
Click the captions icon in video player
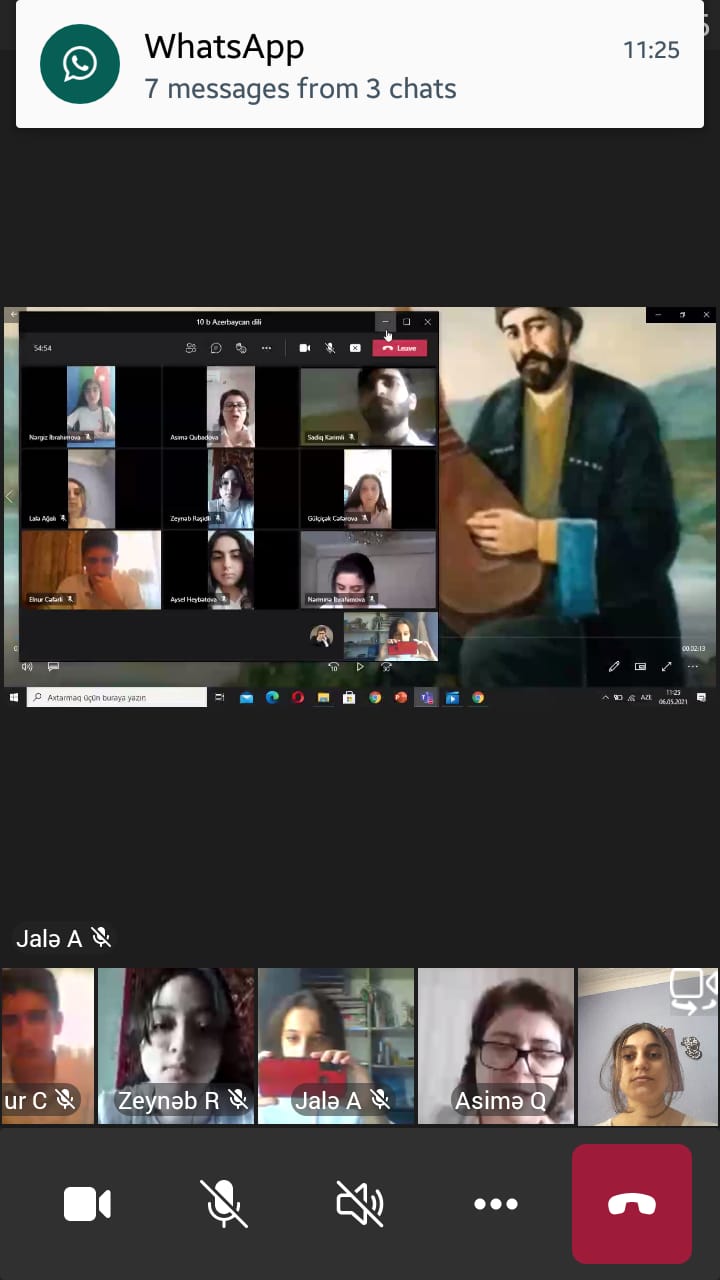(53, 667)
